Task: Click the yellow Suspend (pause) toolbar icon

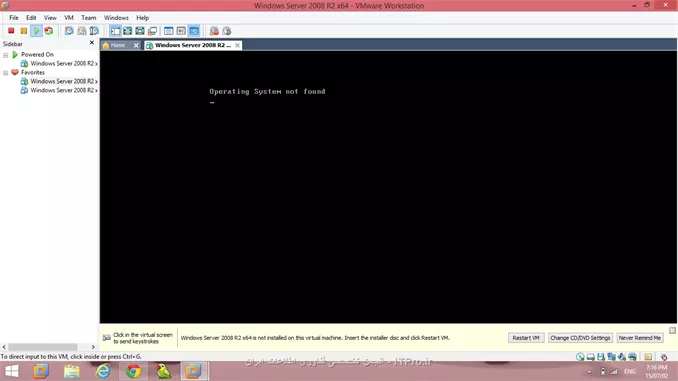Action: click(x=24, y=31)
